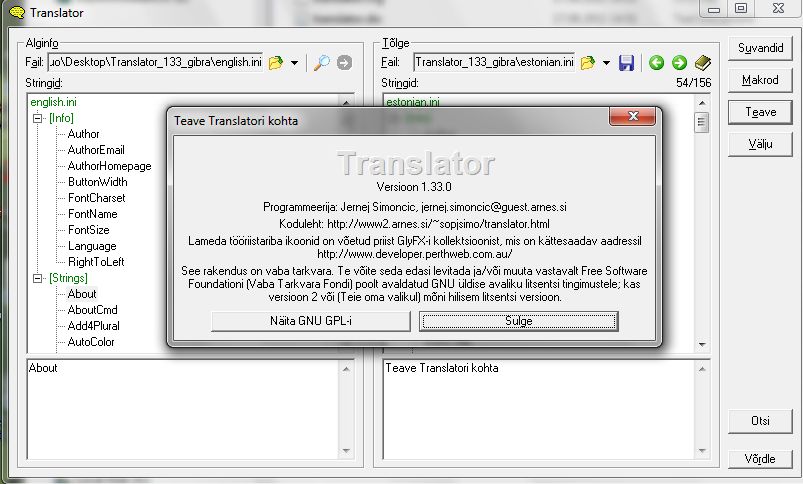Save translation with floppy disk icon
The width and height of the screenshot is (803, 484).
click(x=626, y=62)
